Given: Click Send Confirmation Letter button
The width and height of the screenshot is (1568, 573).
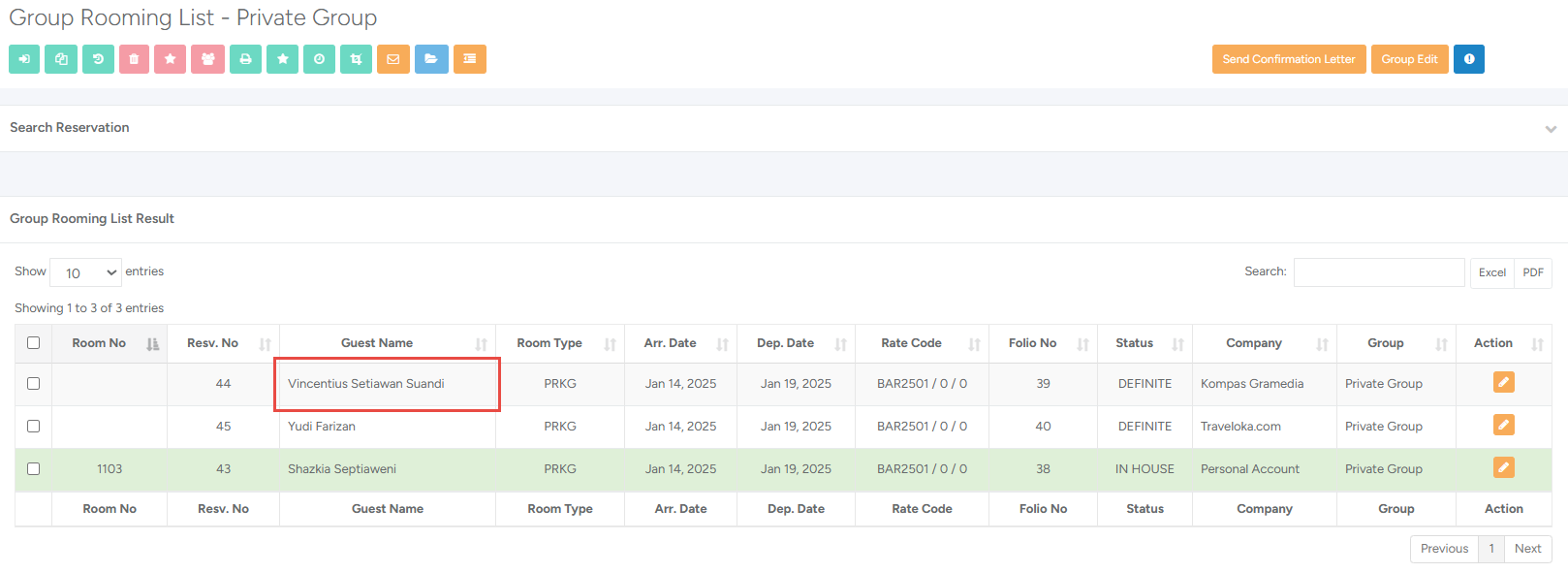Looking at the screenshot, I should [x=1288, y=59].
